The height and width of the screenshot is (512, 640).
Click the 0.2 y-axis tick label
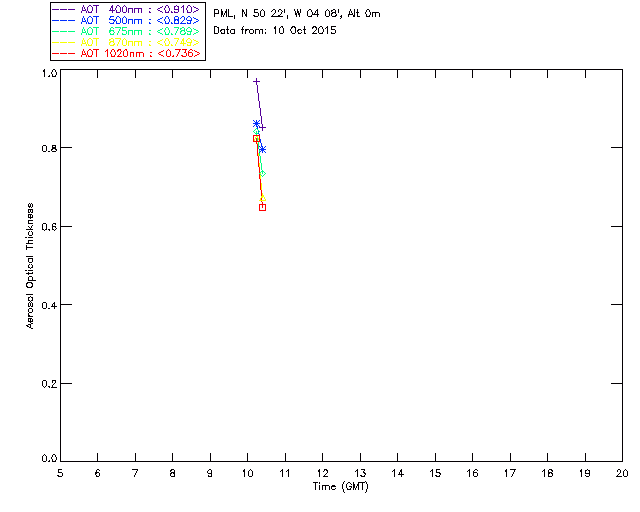point(49,384)
